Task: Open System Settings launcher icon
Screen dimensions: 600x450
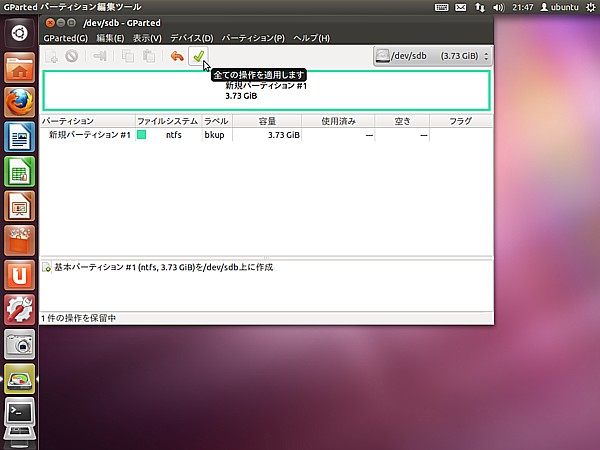Action: 19,309
